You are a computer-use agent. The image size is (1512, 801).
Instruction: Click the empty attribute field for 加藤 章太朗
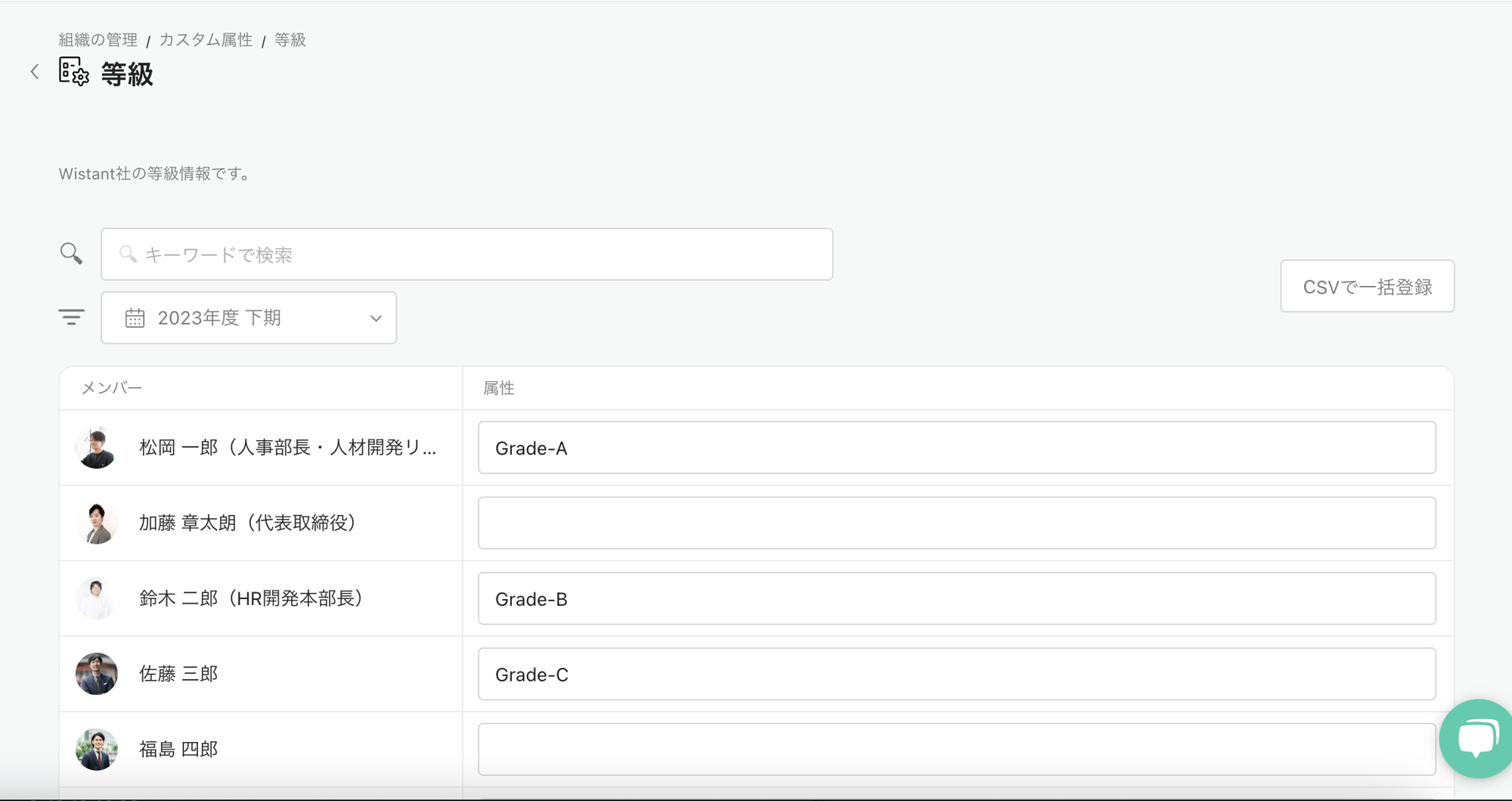coord(956,523)
